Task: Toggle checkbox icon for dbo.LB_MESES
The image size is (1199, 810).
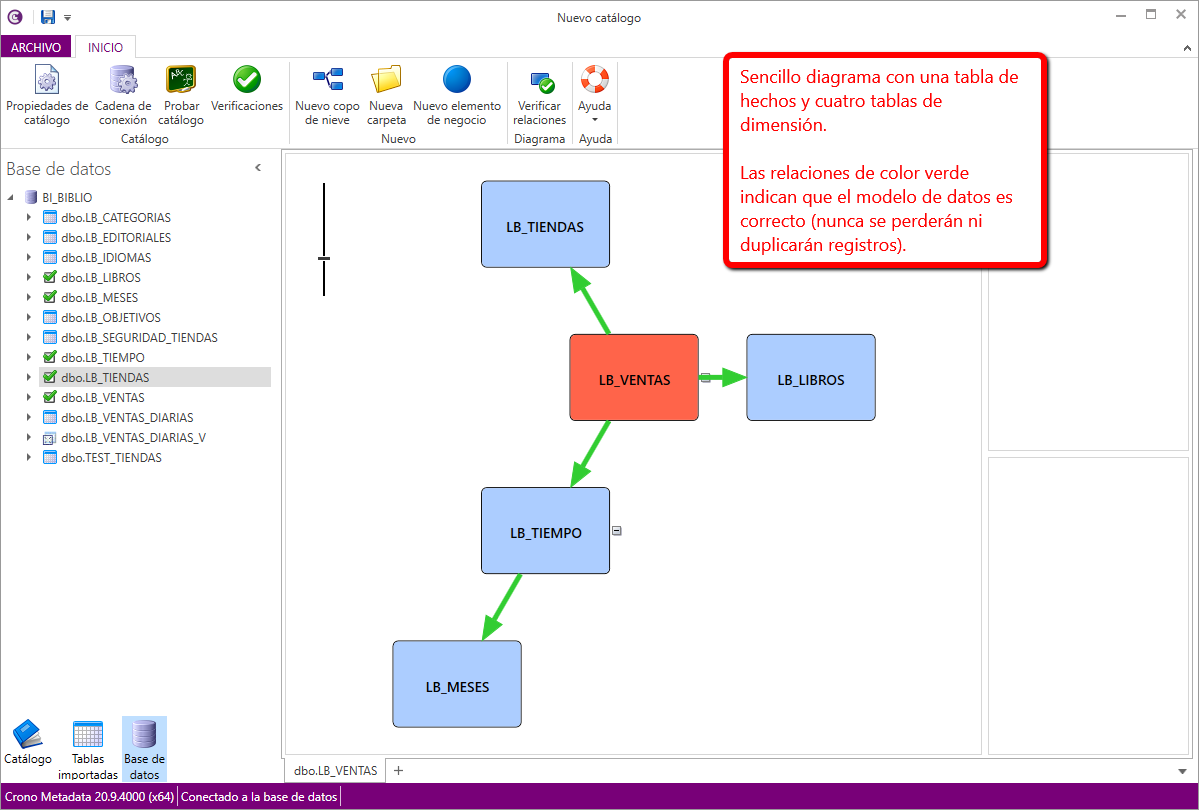Action: point(50,298)
